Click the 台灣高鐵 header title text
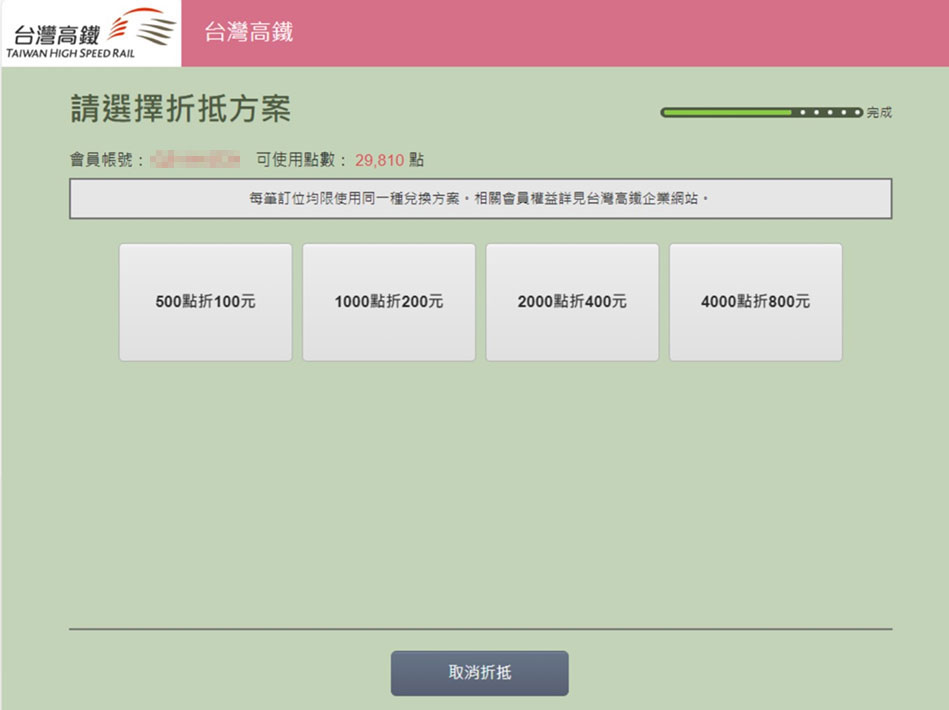This screenshot has height=710, width=949. tap(249, 31)
